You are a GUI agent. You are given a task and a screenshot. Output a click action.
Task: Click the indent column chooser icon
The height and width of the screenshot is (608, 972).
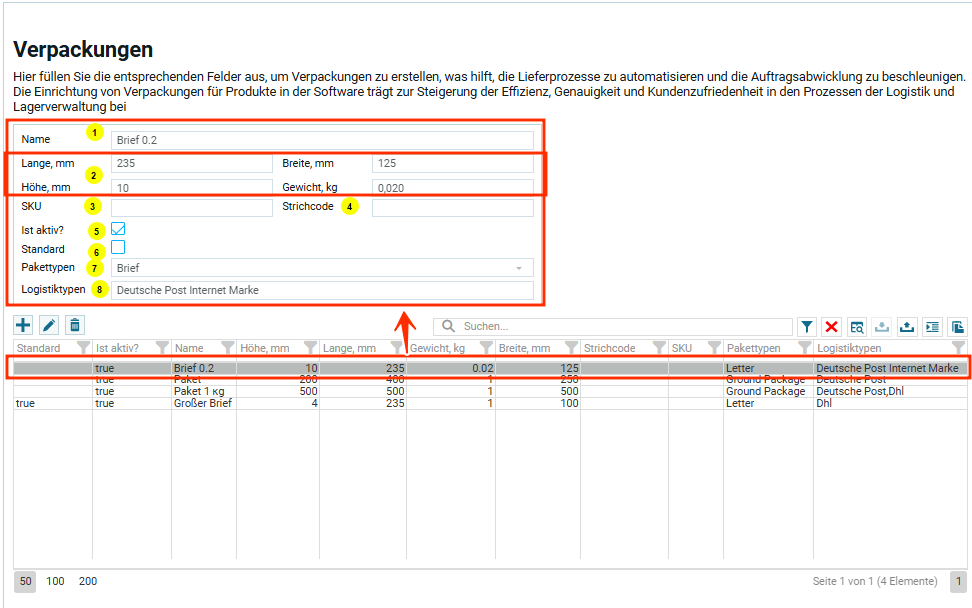[x=932, y=327]
